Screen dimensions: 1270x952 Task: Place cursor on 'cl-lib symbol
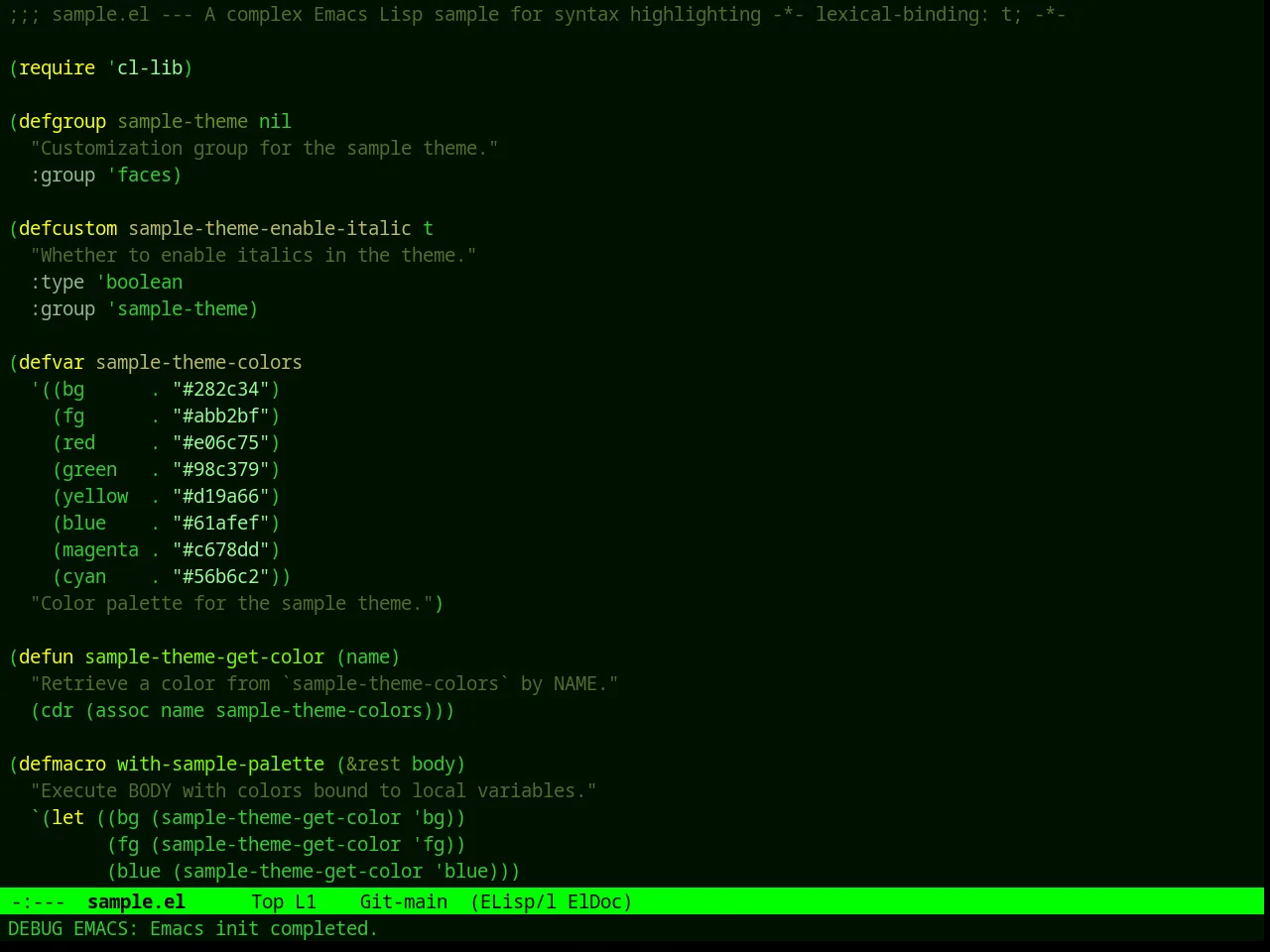[146, 67]
